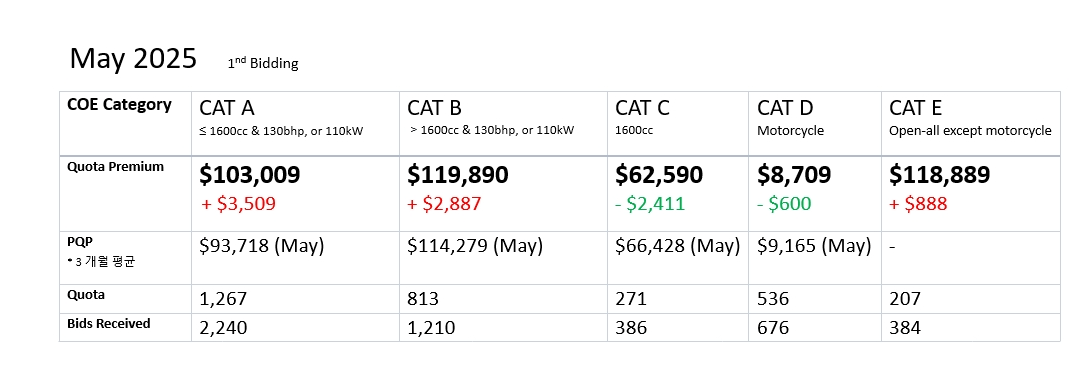Viewport: 1084px width, 372px height.
Task: Click the $8,709 motorcycle premium
Action: 794,175
